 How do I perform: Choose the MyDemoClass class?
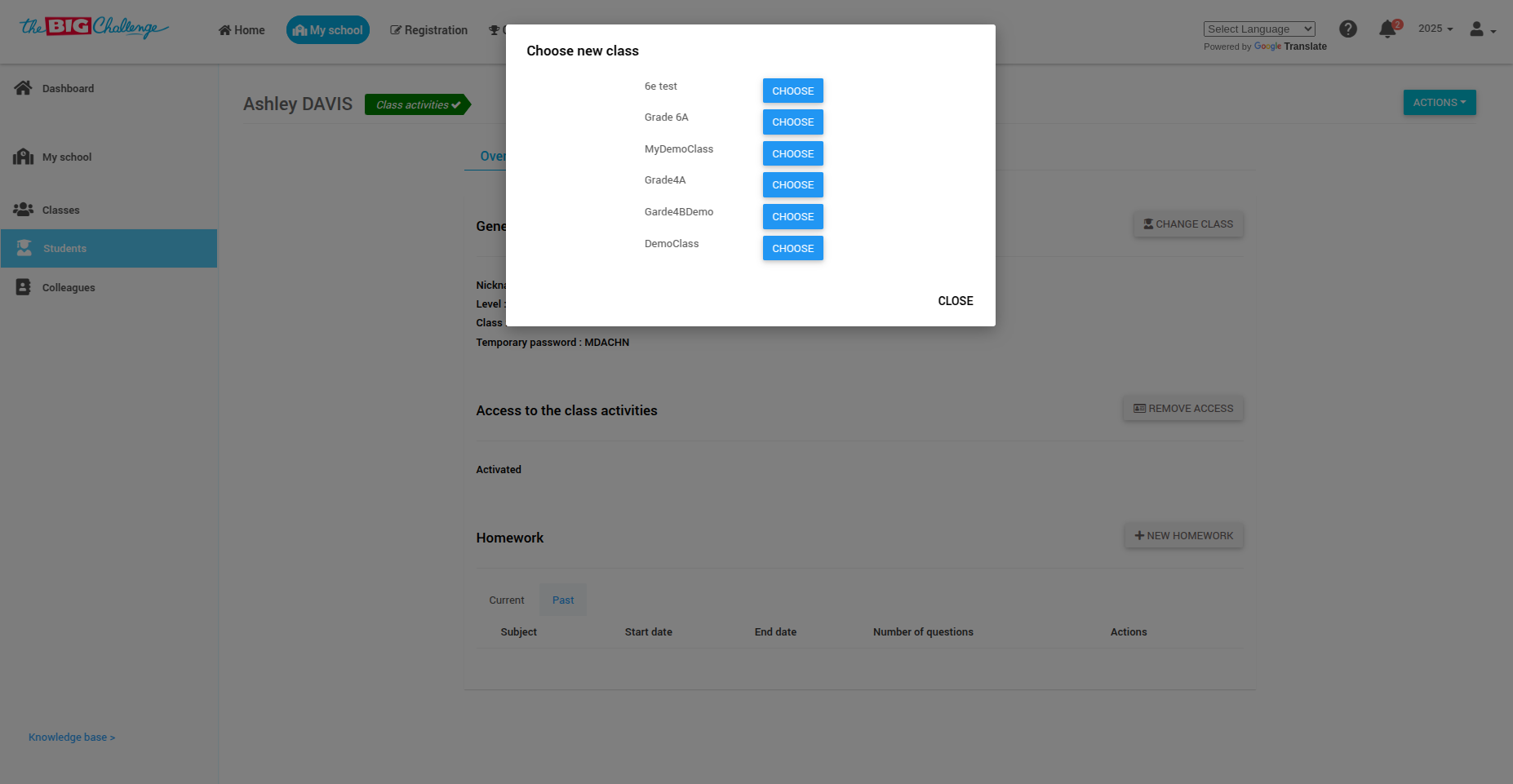point(792,153)
